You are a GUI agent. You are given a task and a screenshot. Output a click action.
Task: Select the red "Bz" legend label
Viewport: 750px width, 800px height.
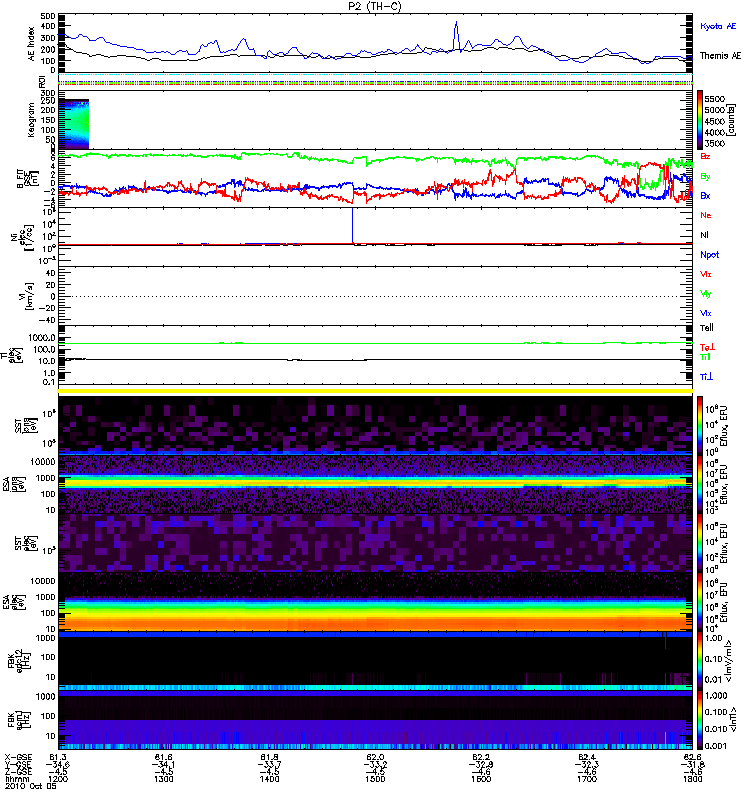pyautogui.click(x=705, y=156)
